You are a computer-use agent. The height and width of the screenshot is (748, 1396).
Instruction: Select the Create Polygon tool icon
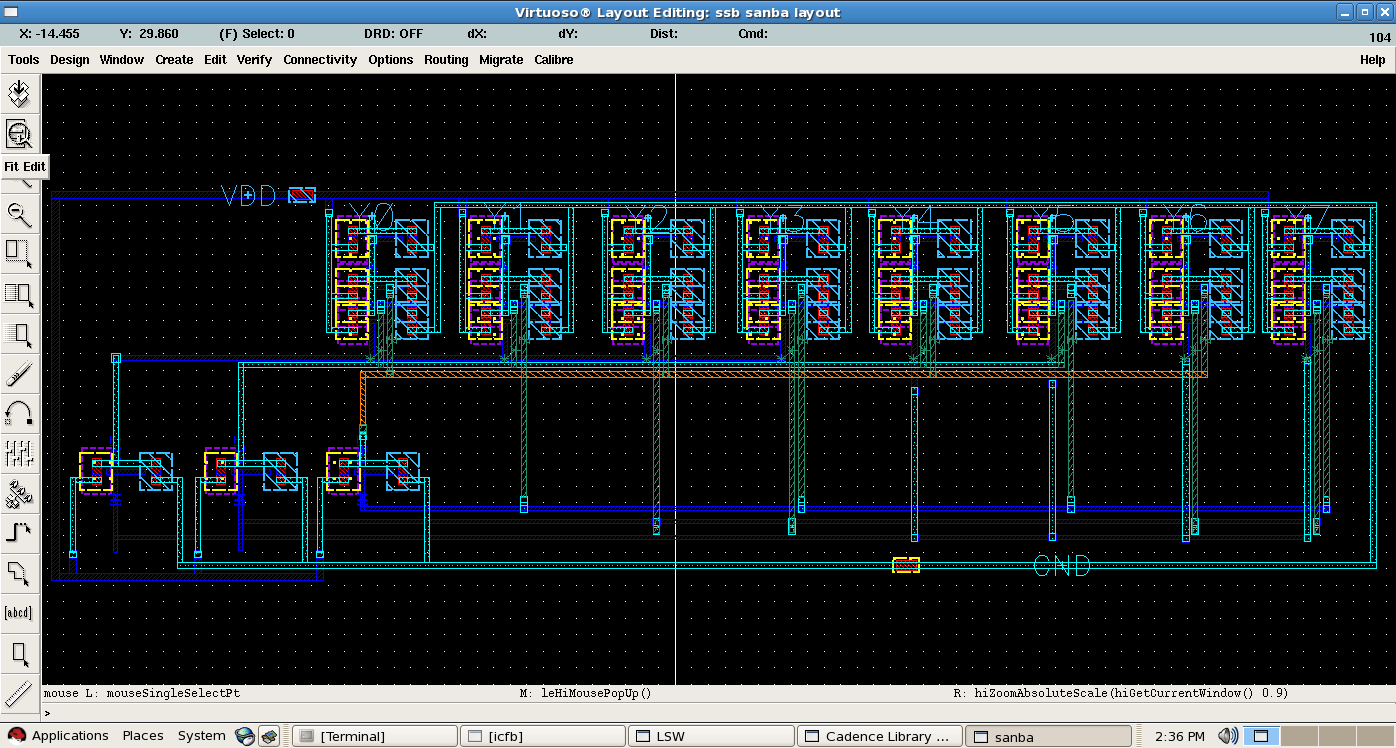click(19, 572)
